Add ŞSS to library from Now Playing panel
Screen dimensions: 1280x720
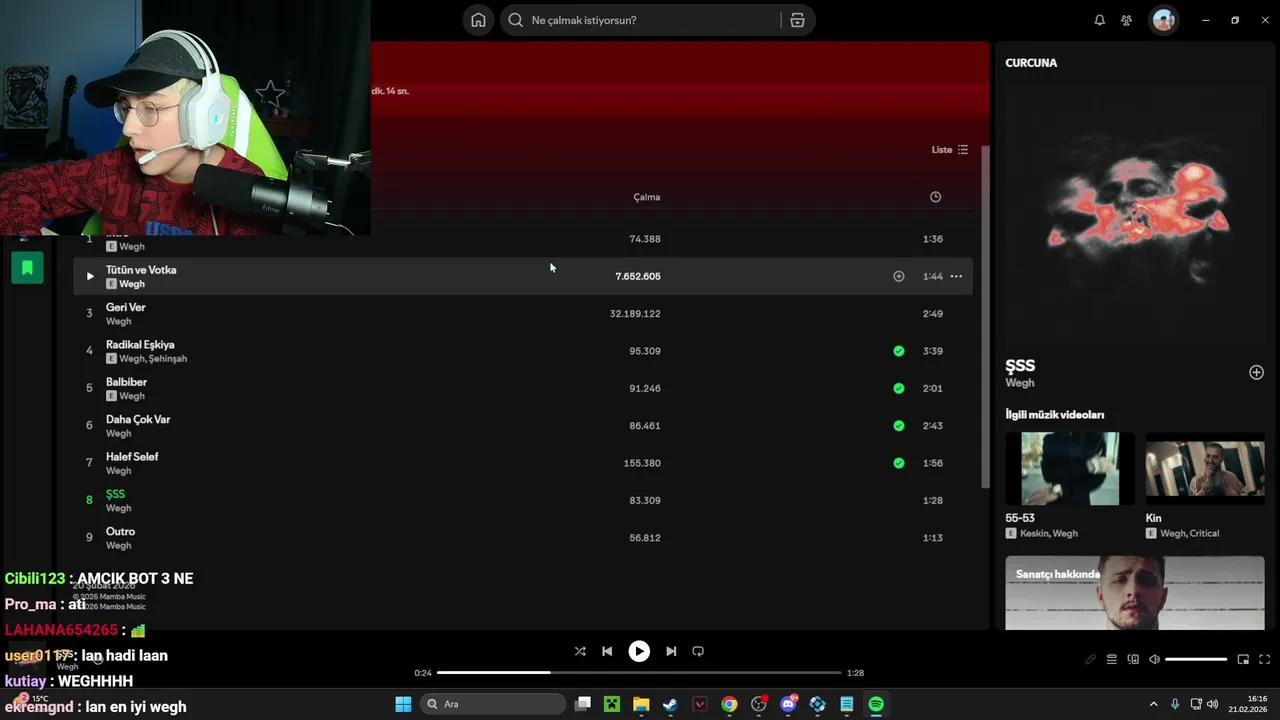click(1256, 372)
